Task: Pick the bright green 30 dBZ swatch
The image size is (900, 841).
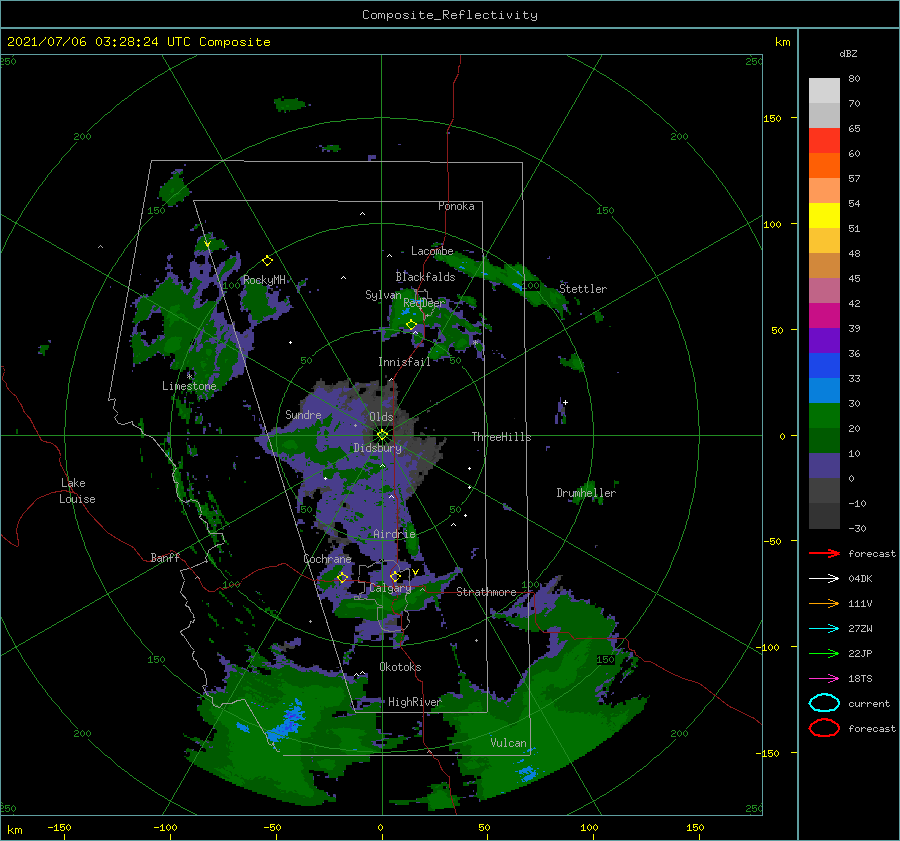Action: point(824,415)
